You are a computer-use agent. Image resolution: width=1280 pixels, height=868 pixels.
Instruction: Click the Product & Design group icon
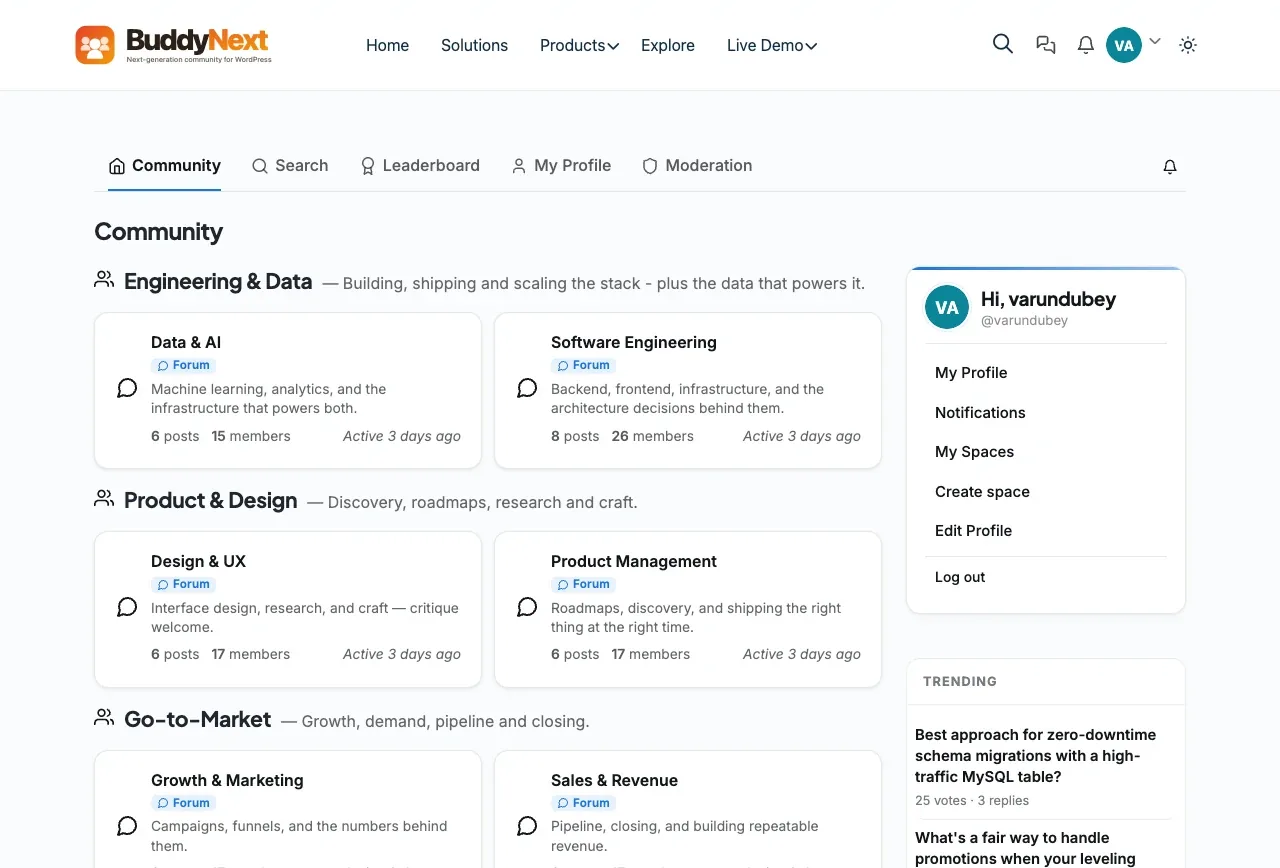(104, 499)
